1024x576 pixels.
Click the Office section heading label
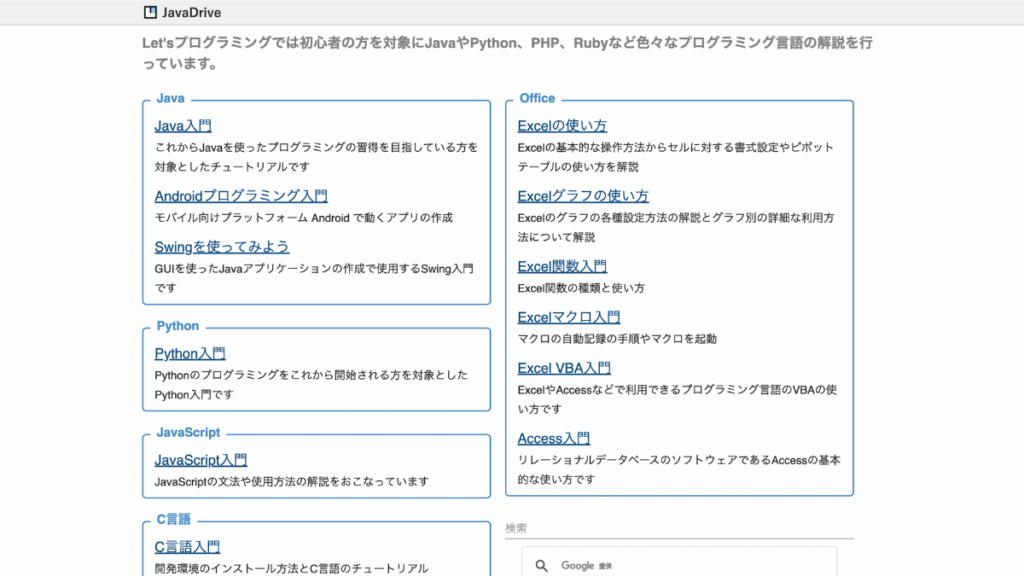pos(536,98)
